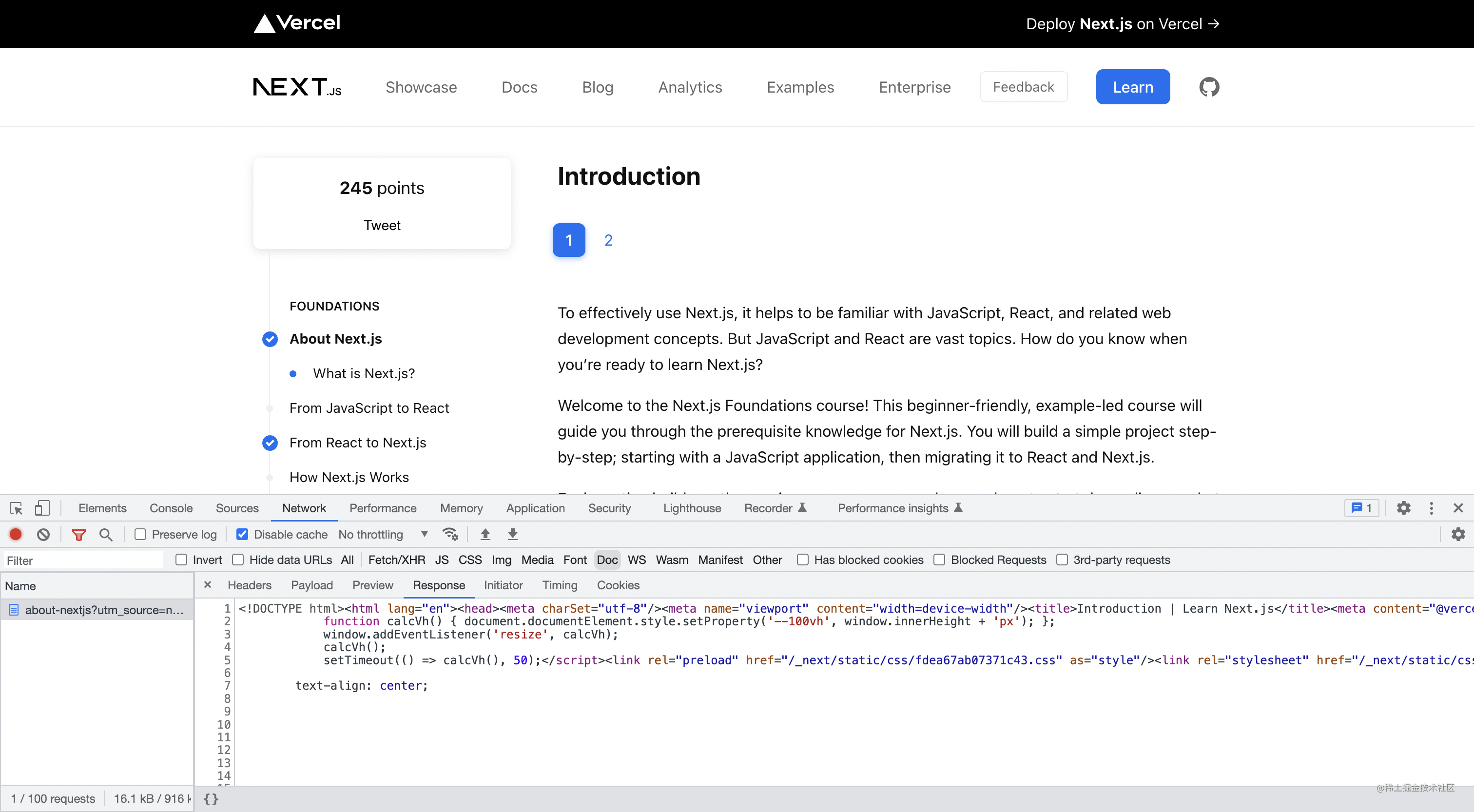Screen dimensions: 1474x812
Task: Click the Feedback button
Action: click(1023, 87)
